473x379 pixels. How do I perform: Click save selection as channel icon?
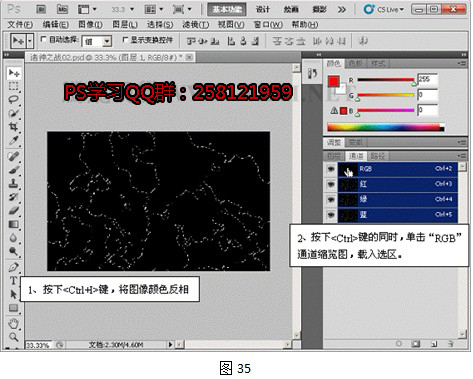pyautogui.click(x=416, y=343)
